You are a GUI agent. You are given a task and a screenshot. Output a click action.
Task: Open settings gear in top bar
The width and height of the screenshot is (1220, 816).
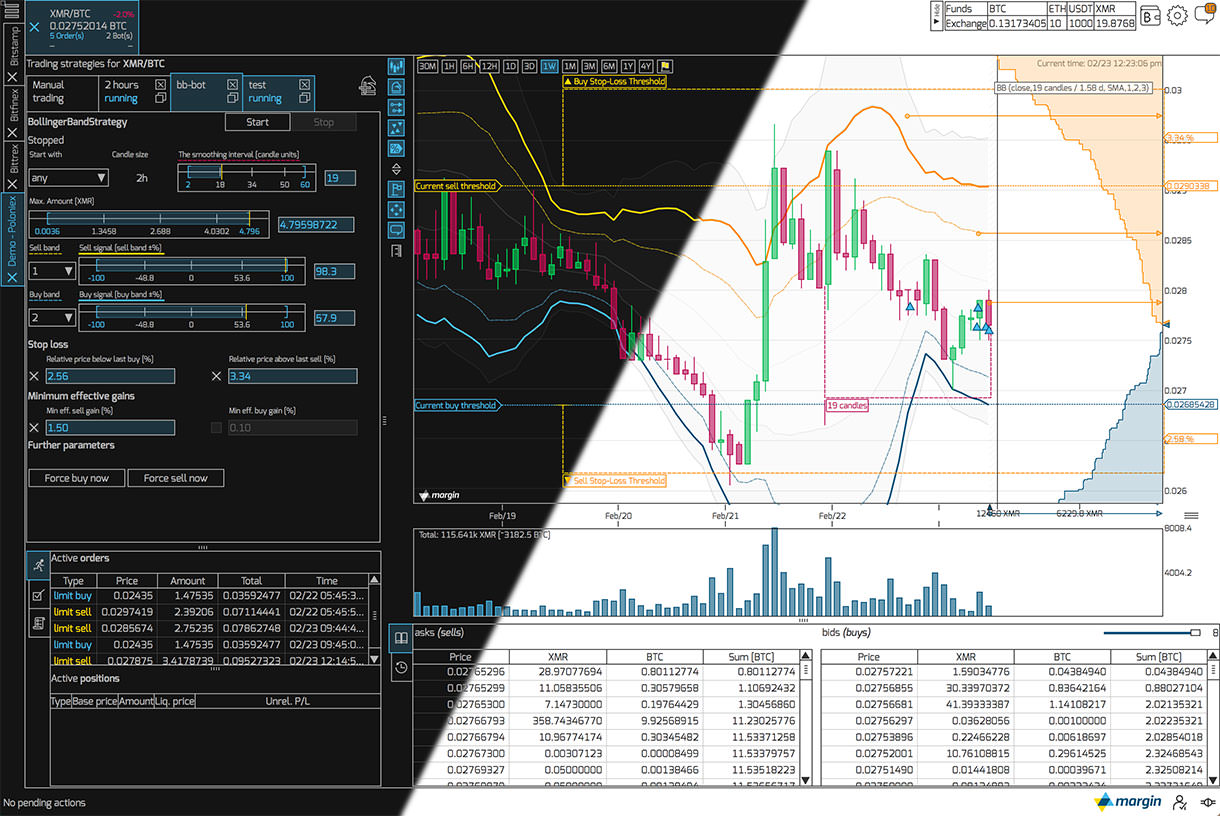point(1177,15)
